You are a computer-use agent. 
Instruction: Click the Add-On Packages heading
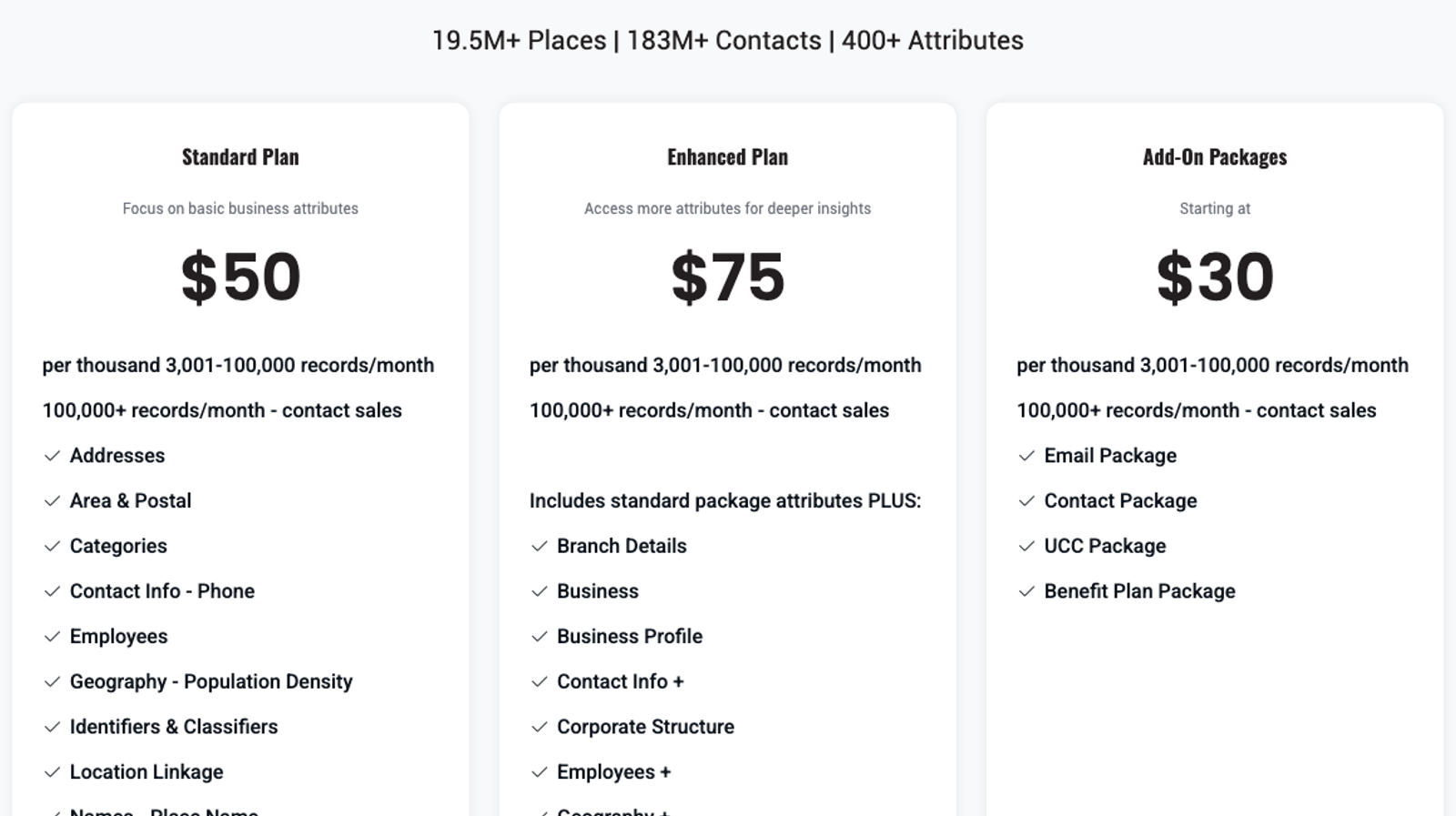tap(1215, 157)
